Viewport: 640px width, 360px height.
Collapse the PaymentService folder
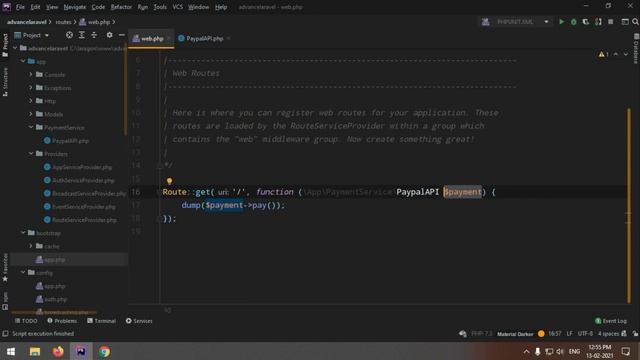click(31, 127)
